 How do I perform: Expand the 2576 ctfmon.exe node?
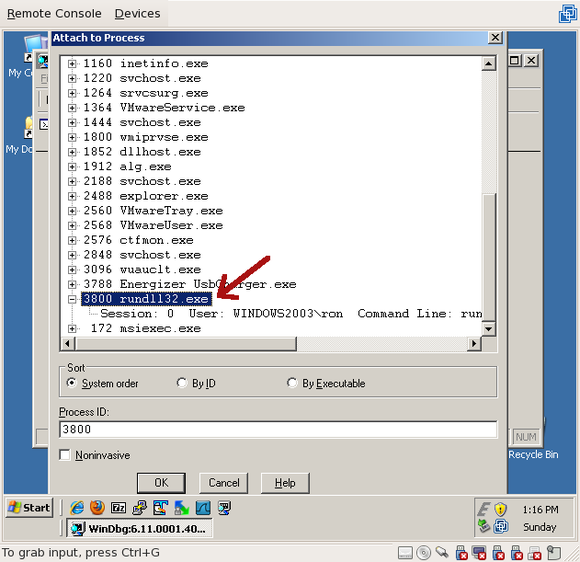[x=72, y=240]
